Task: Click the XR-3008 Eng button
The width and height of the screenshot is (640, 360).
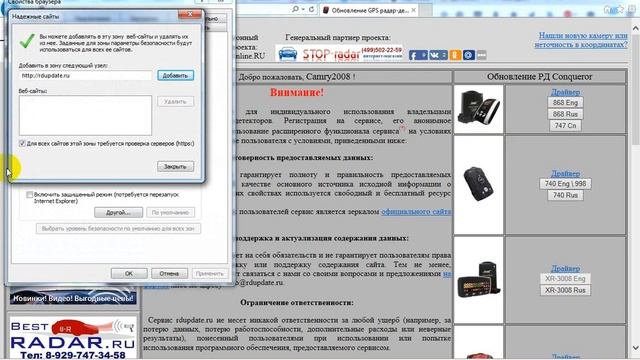Action: tap(565, 279)
